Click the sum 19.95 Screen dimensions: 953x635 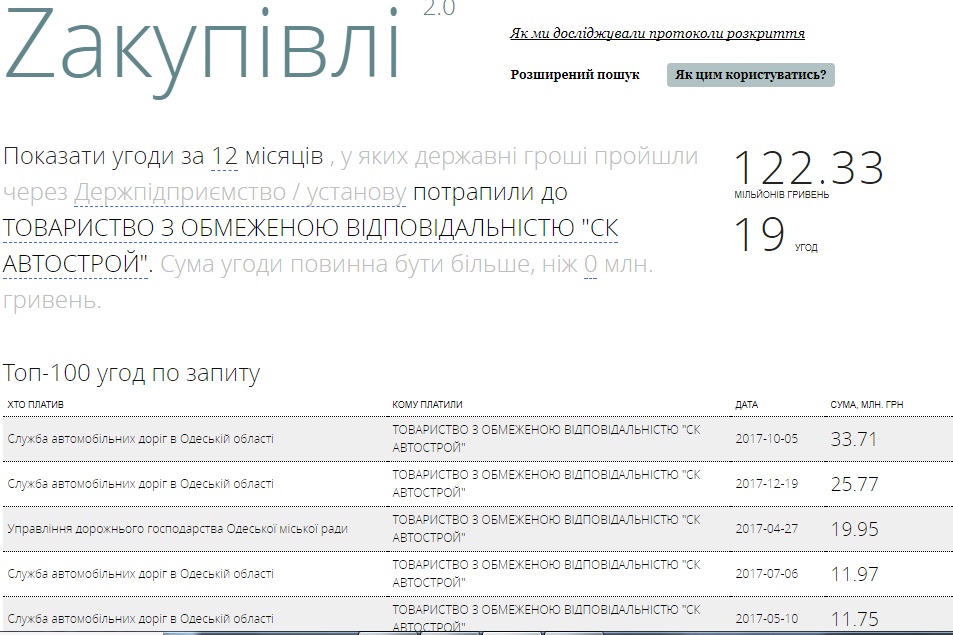[854, 529]
